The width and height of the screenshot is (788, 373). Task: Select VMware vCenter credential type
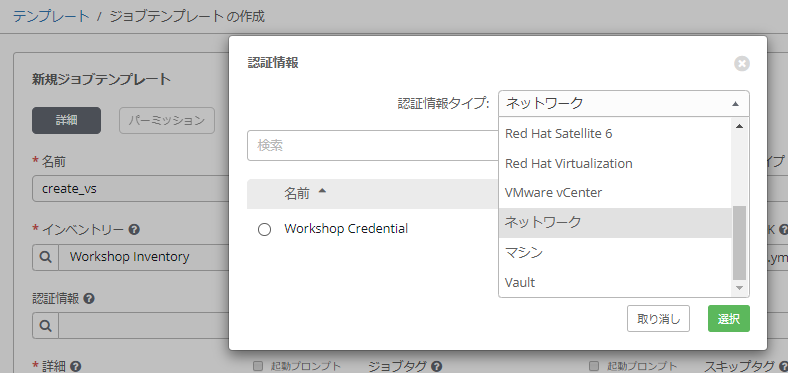[616, 193]
